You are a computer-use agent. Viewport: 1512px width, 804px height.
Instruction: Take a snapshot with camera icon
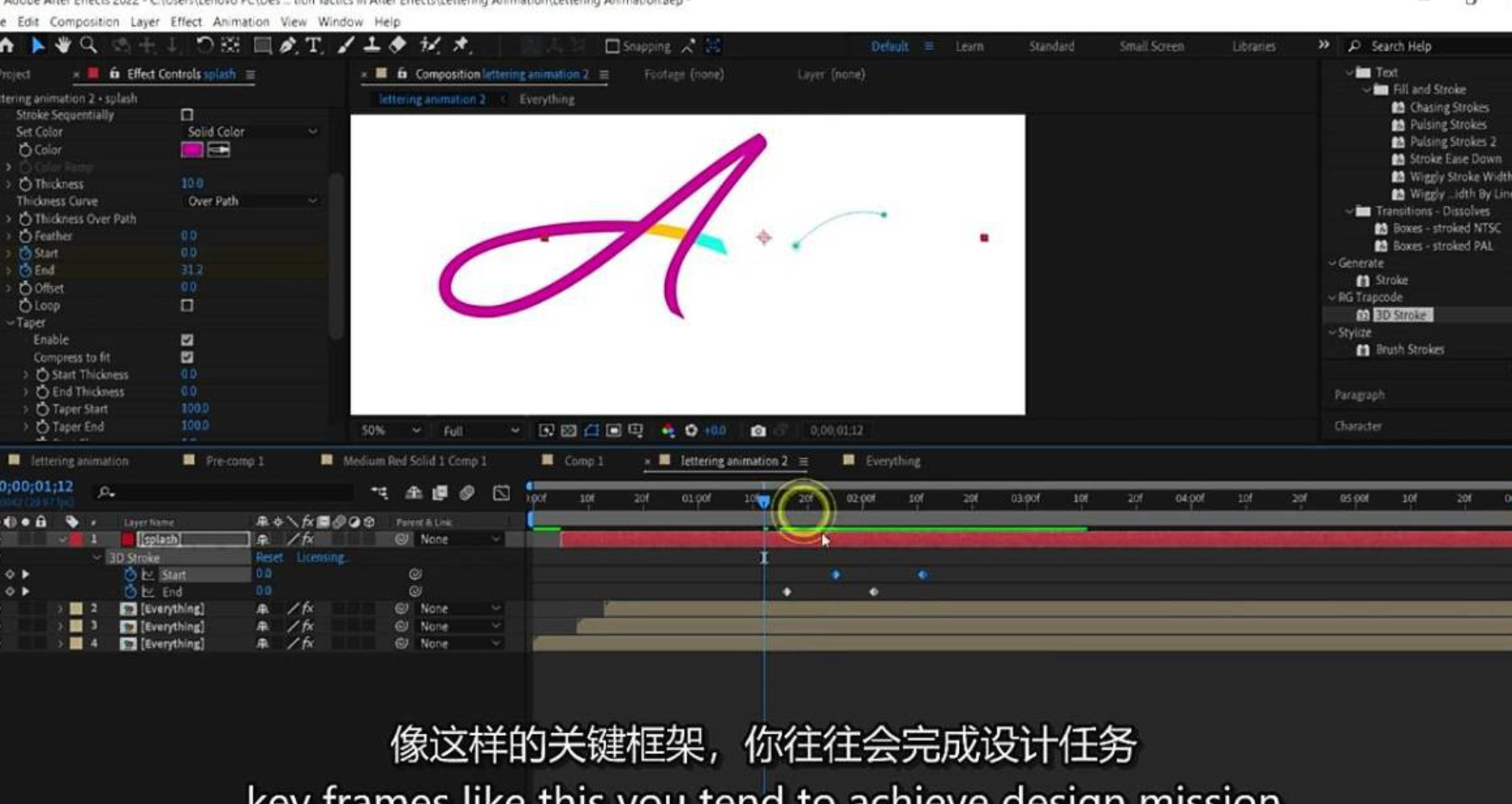tap(757, 430)
